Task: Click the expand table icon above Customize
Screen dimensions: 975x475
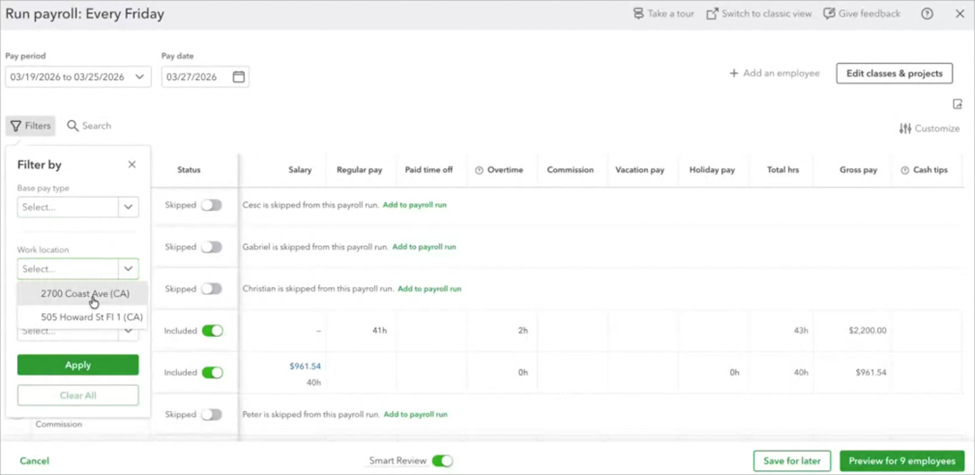Action: pos(957,104)
